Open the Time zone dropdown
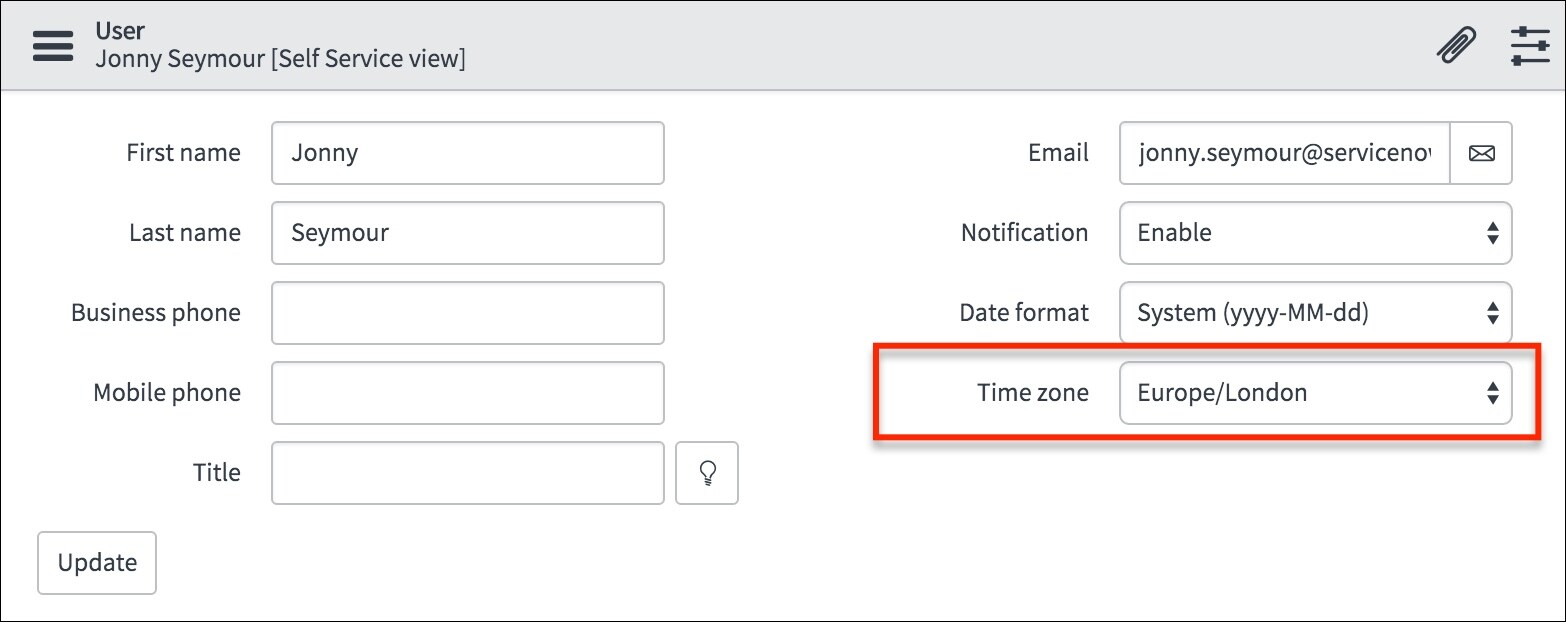This screenshot has width=1566, height=622. [x=1315, y=393]
